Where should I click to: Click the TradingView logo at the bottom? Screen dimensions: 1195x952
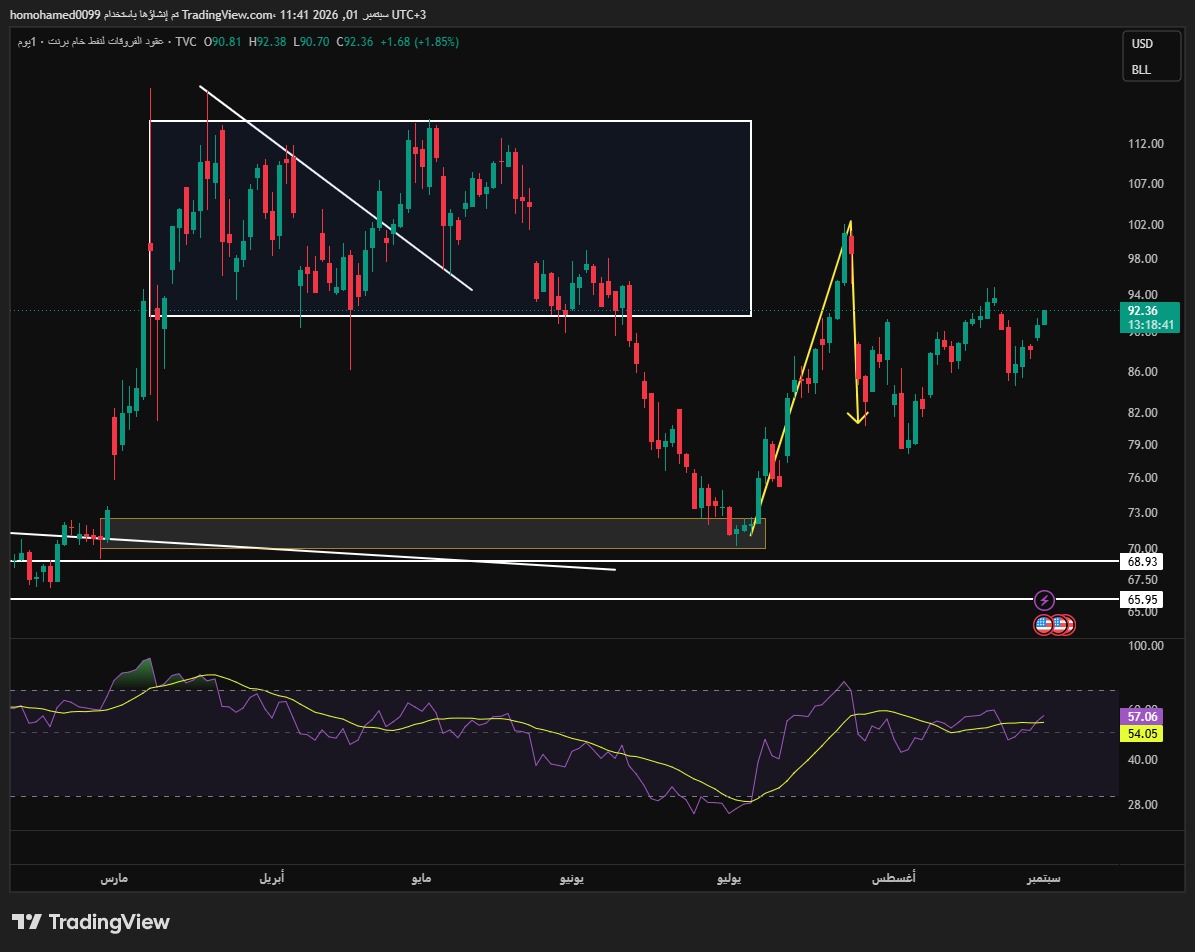(x=91, y=922)
